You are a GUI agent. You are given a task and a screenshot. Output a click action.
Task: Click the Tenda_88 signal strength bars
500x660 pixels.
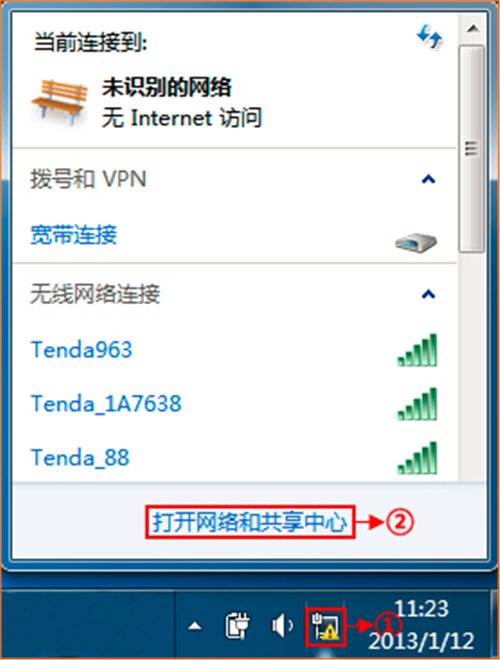[x=417, y=458]
